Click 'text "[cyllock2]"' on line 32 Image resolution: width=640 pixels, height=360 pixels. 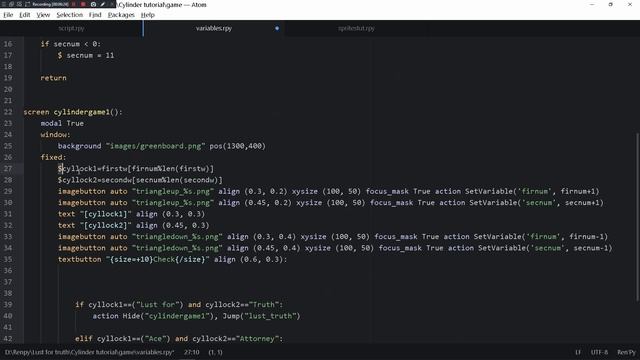pyautogui.click(x=95, y=225)
